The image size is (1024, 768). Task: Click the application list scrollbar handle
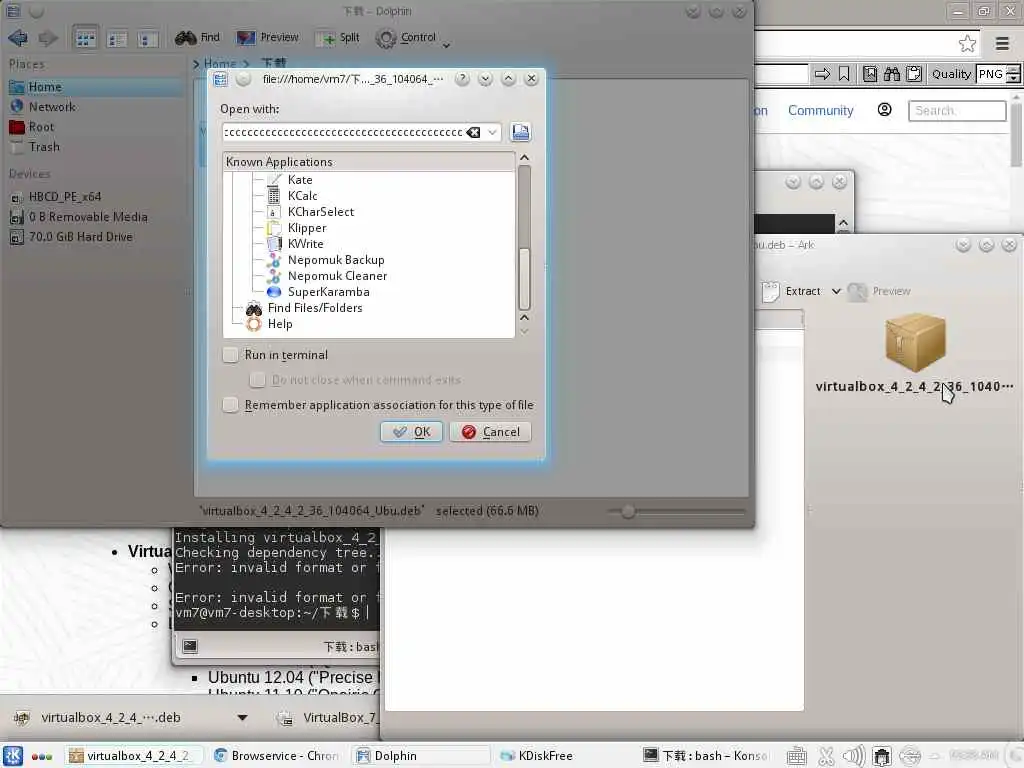coord(524,279)
